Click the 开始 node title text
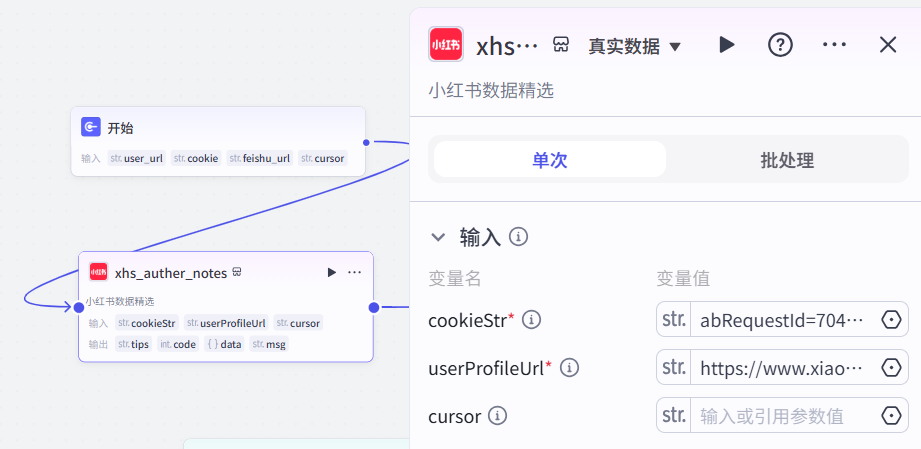921x449 pixels. tap(120, 128)
